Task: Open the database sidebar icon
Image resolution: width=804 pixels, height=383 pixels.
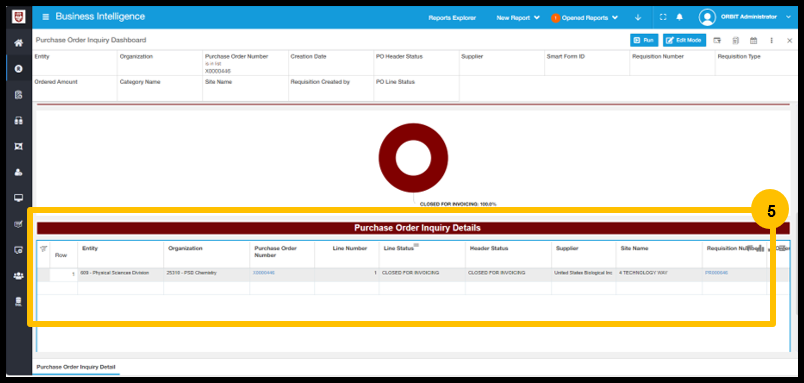Action: point(18,301)
